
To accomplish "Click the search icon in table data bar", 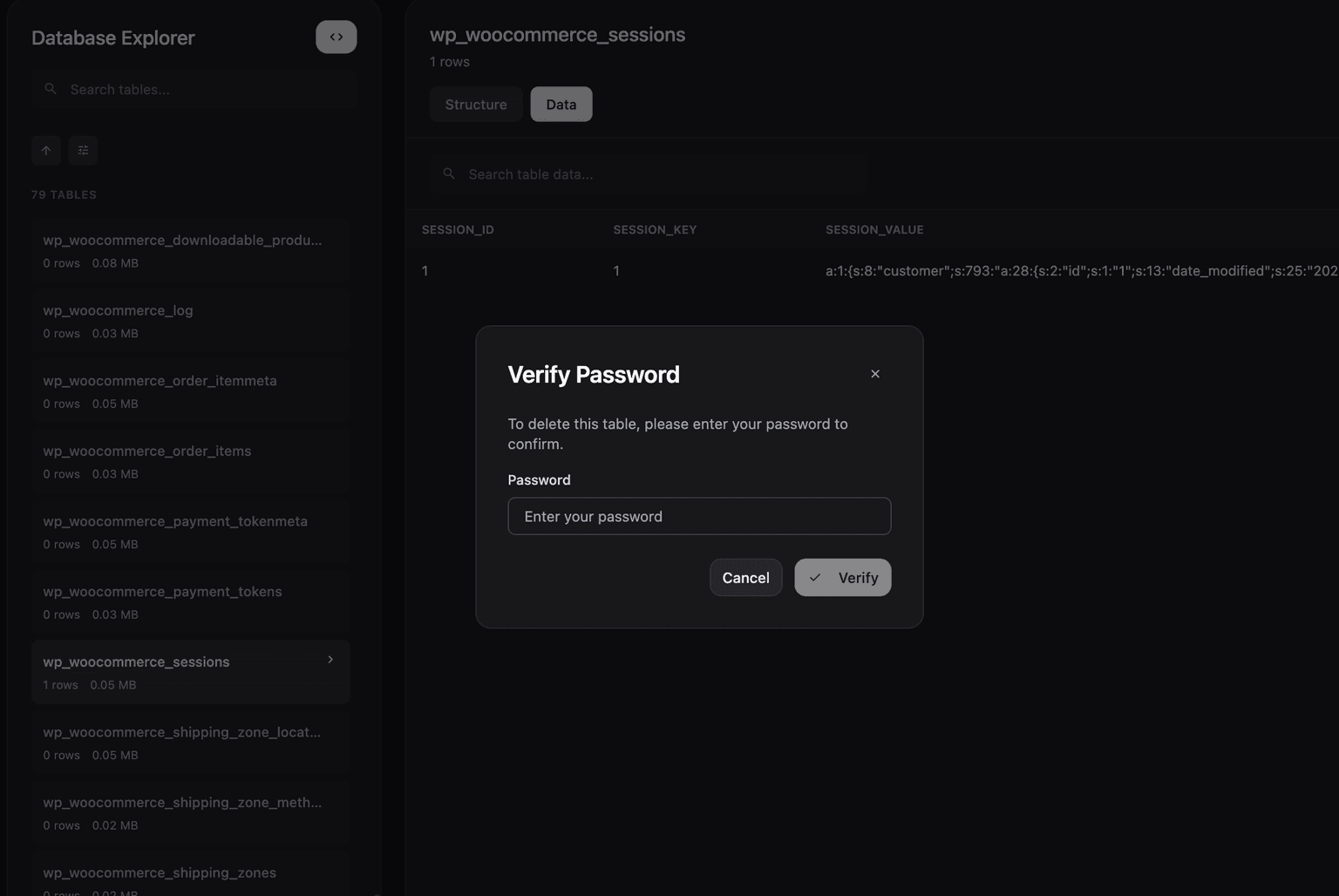I will (449, 173).
